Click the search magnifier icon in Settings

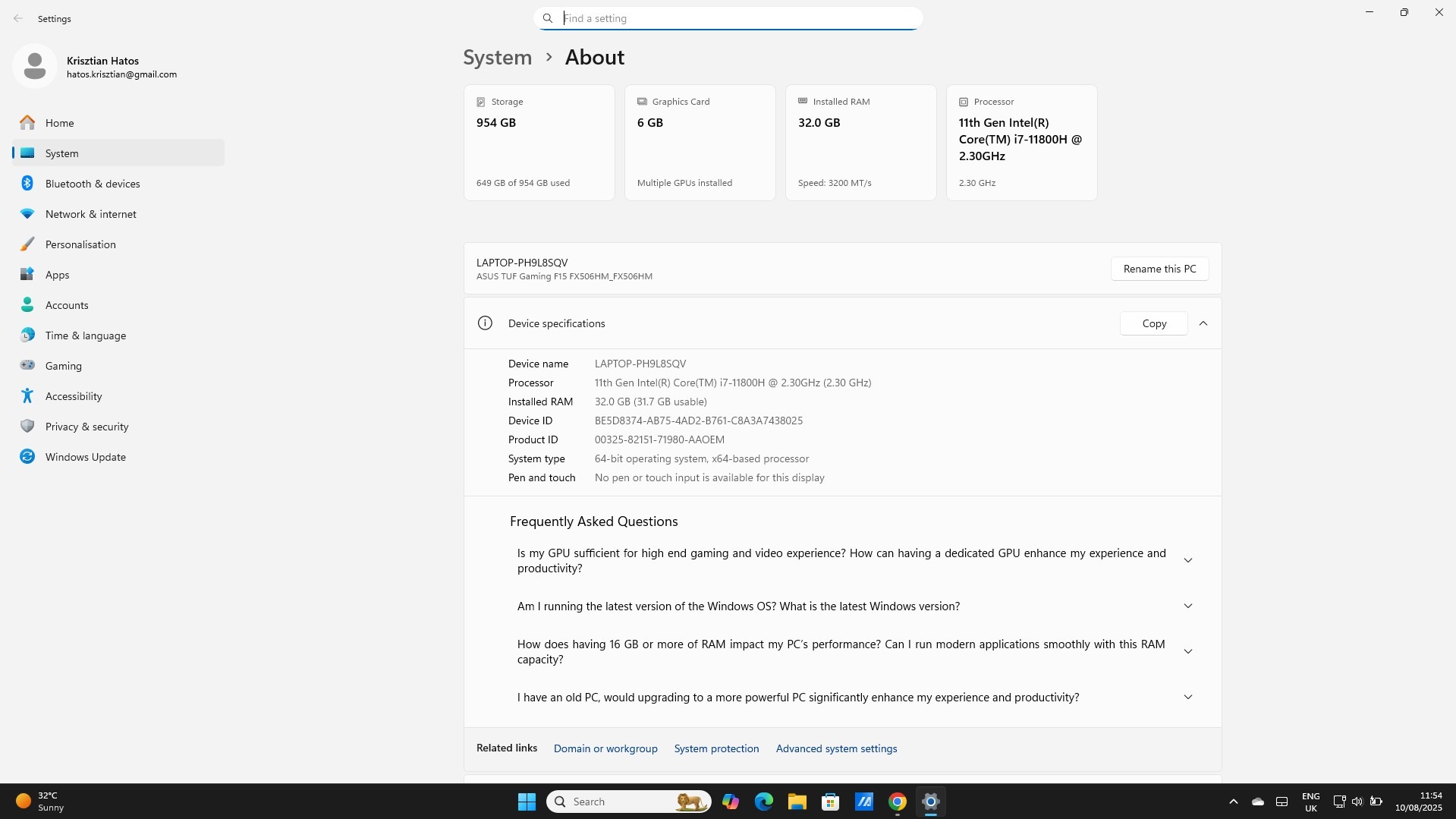tap(548, 18)
